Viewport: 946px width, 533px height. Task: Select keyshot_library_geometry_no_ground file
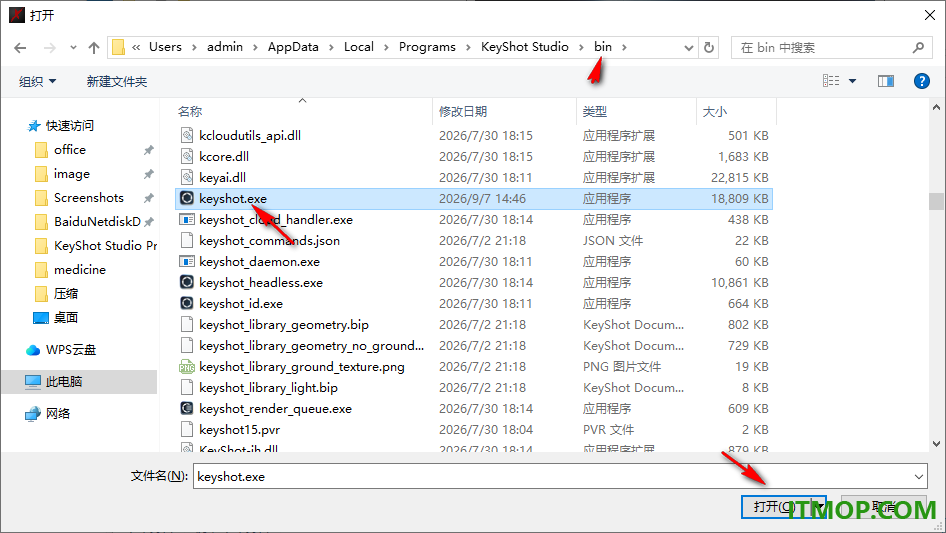[x=311, y=346]
